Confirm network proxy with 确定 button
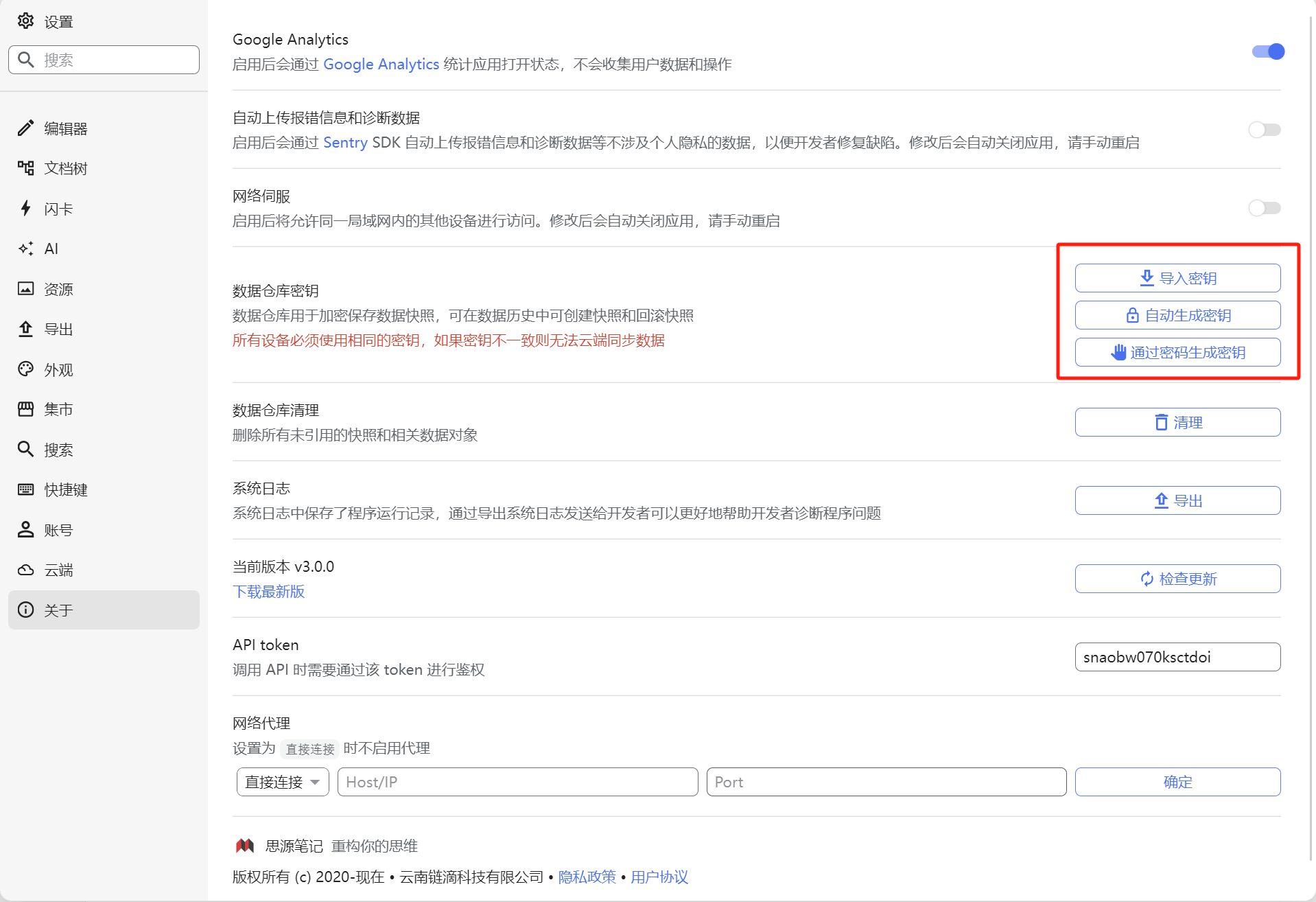 coord(1177,782)
